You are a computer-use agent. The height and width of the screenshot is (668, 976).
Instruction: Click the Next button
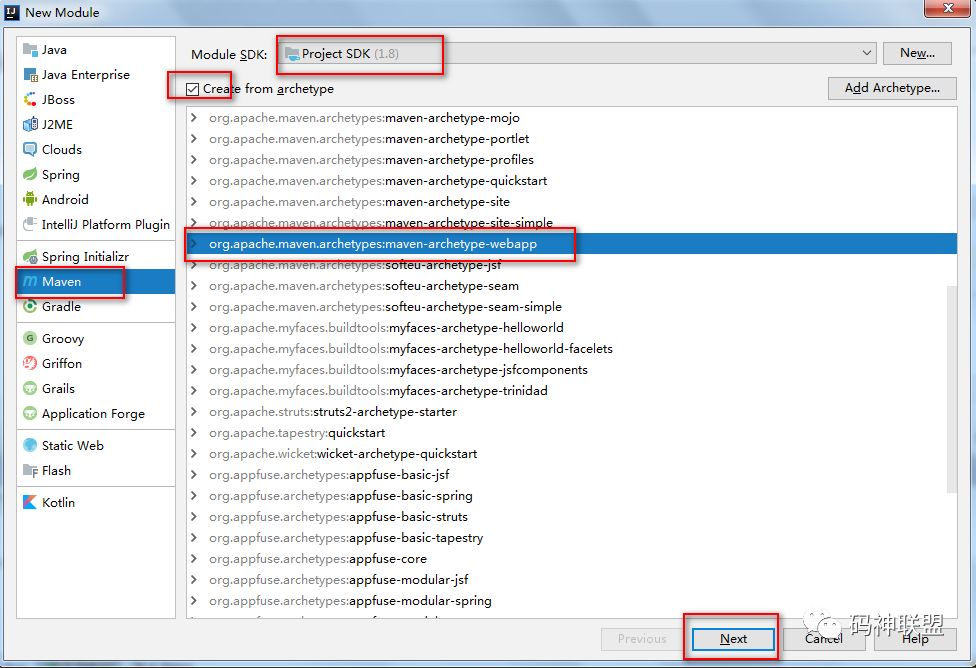point(733,639)
